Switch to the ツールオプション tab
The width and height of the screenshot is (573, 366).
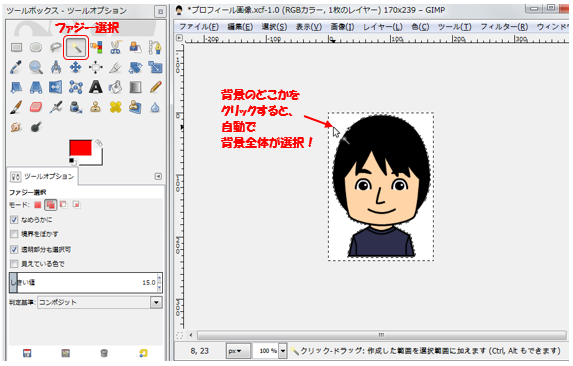point(42,177)
